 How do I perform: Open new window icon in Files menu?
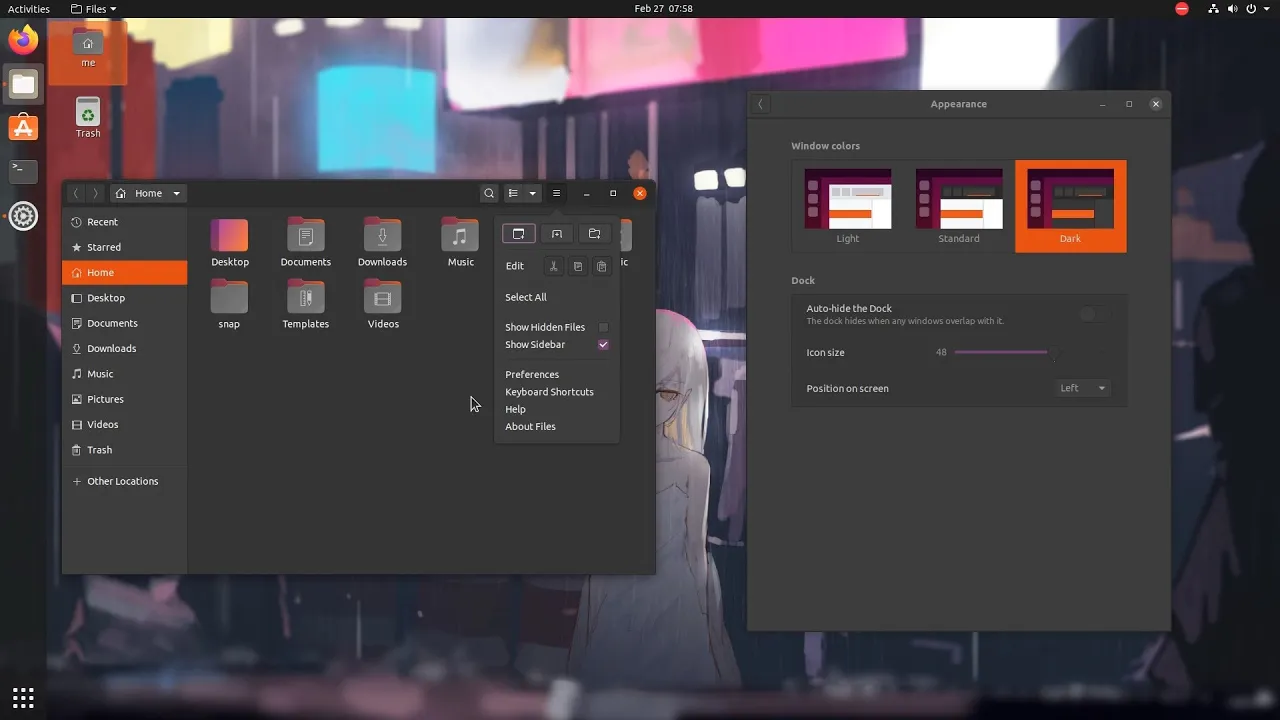click(x=518, y=234)
